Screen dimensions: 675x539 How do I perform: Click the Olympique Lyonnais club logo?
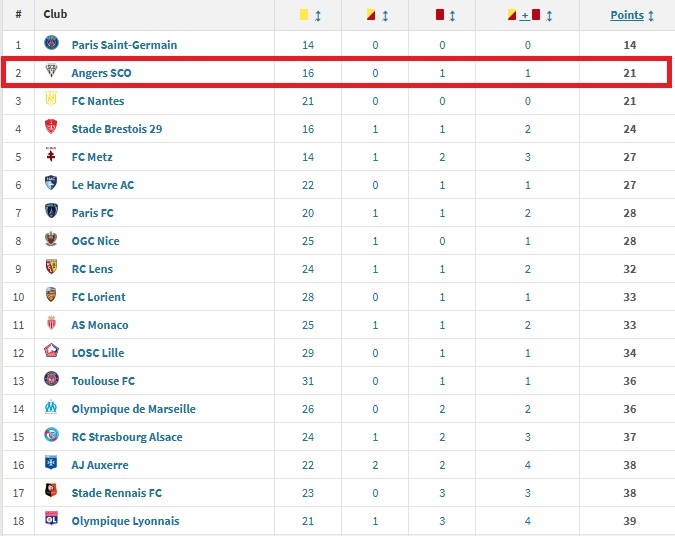click(51, 521)
